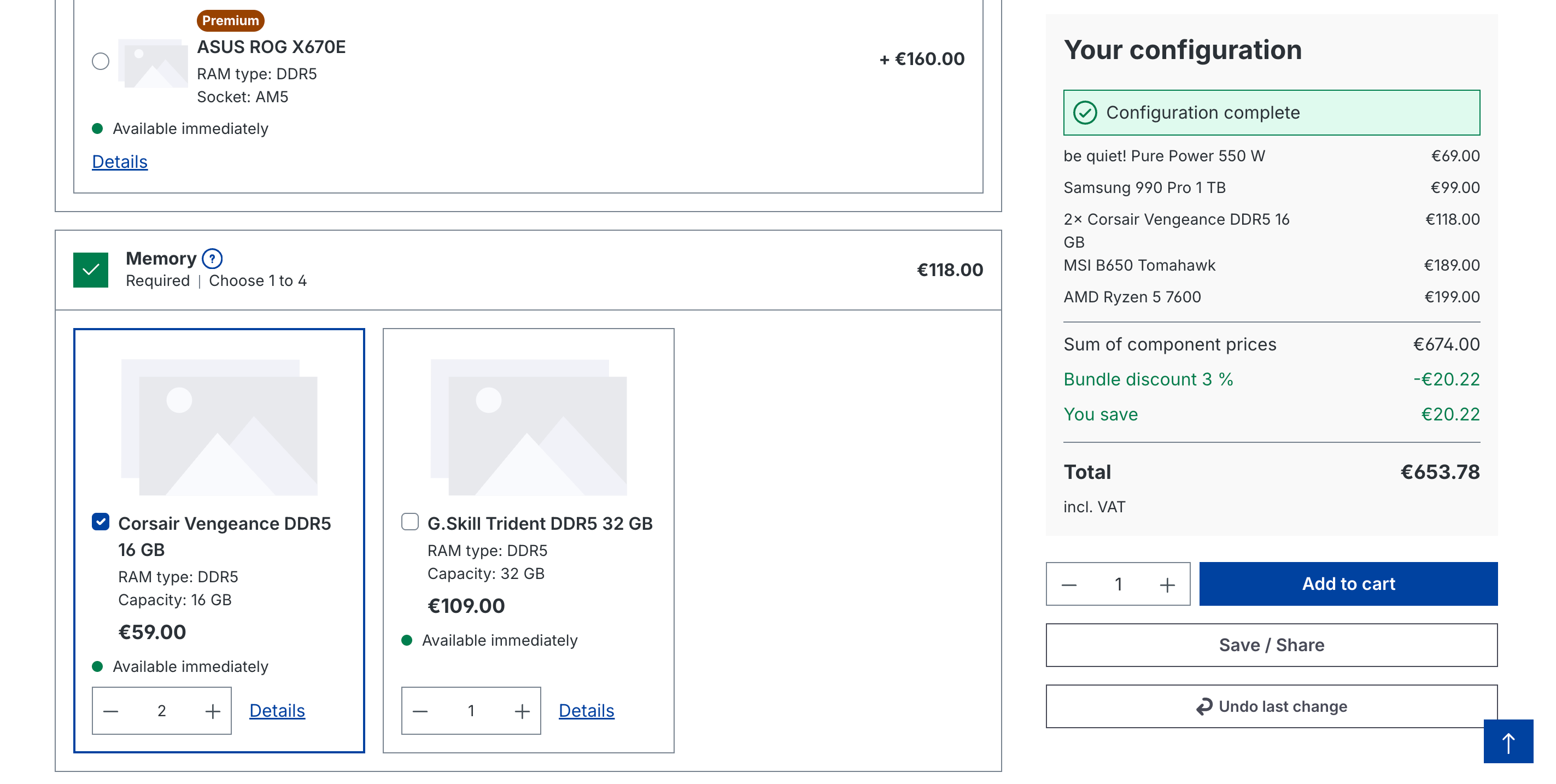Click the Samsung 990 Pro 1 TB line
1556x784 pixels.
(x=1272, y=188)
